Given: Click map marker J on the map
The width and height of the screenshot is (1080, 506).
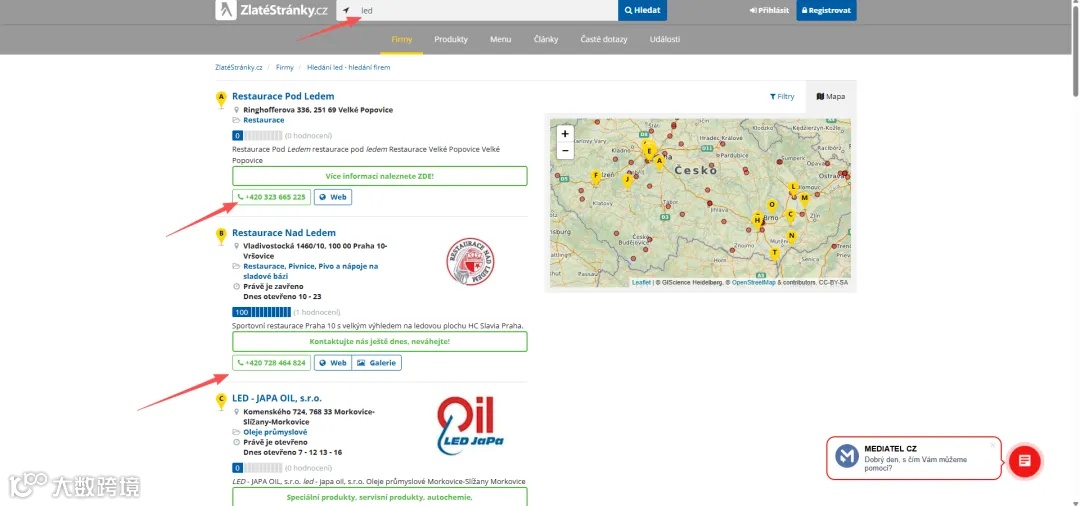Looking at the screenshot, I should (627, 182).
